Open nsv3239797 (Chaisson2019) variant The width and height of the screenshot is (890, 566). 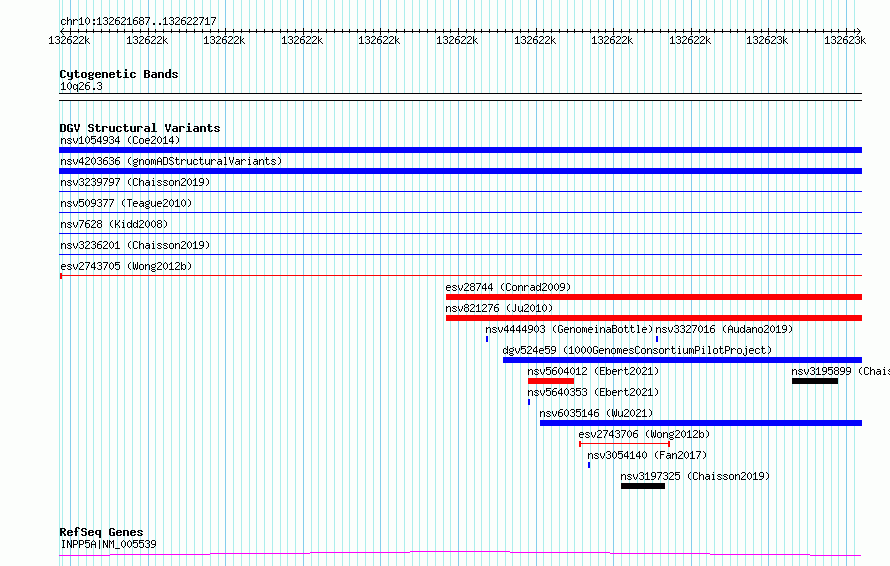point(135,182)
